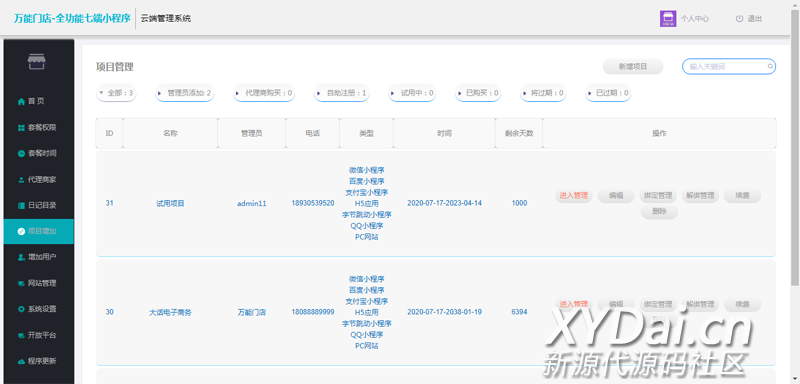Open the 开放平台 sidebar menu item

pos(38,336)
